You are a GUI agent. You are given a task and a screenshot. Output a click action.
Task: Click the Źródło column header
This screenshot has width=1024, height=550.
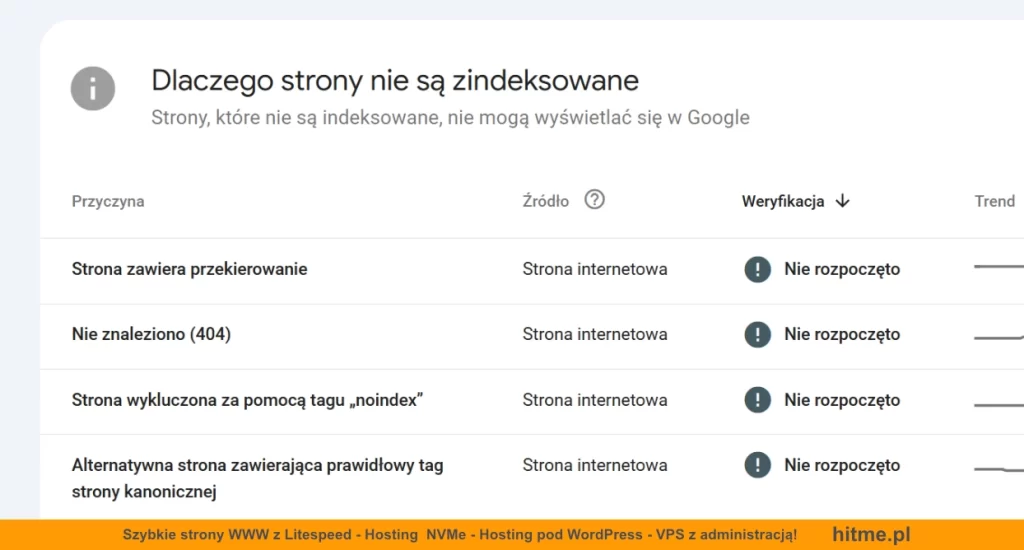[545, 201]
